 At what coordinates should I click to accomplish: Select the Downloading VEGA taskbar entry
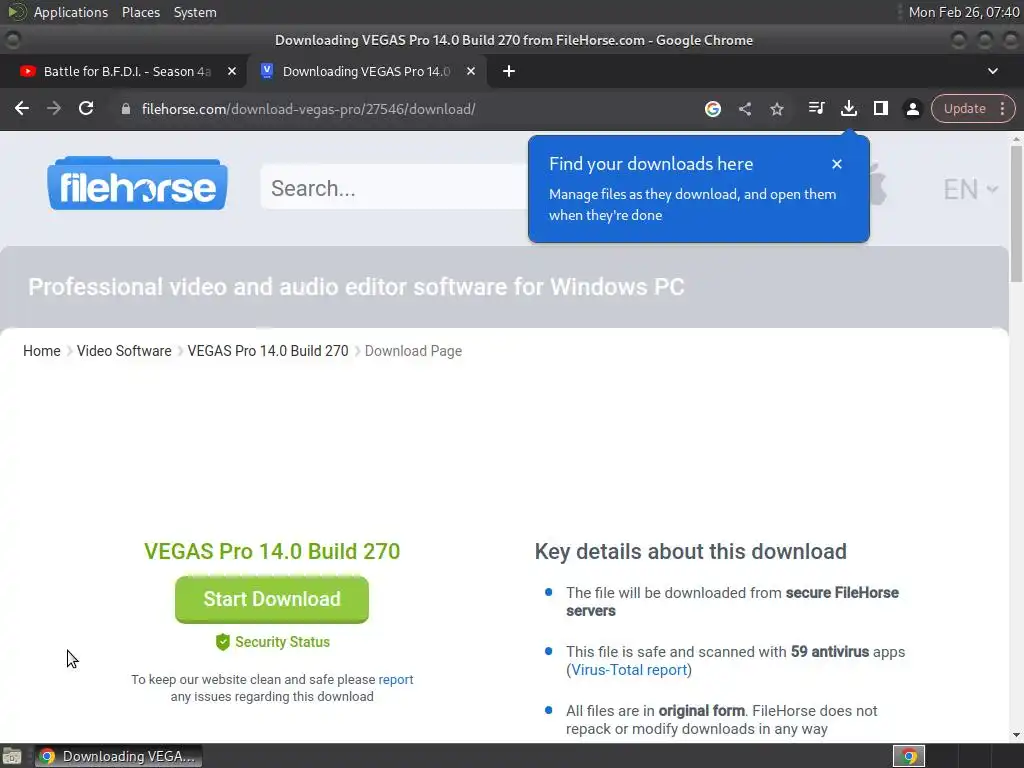[x=118, y=756]
